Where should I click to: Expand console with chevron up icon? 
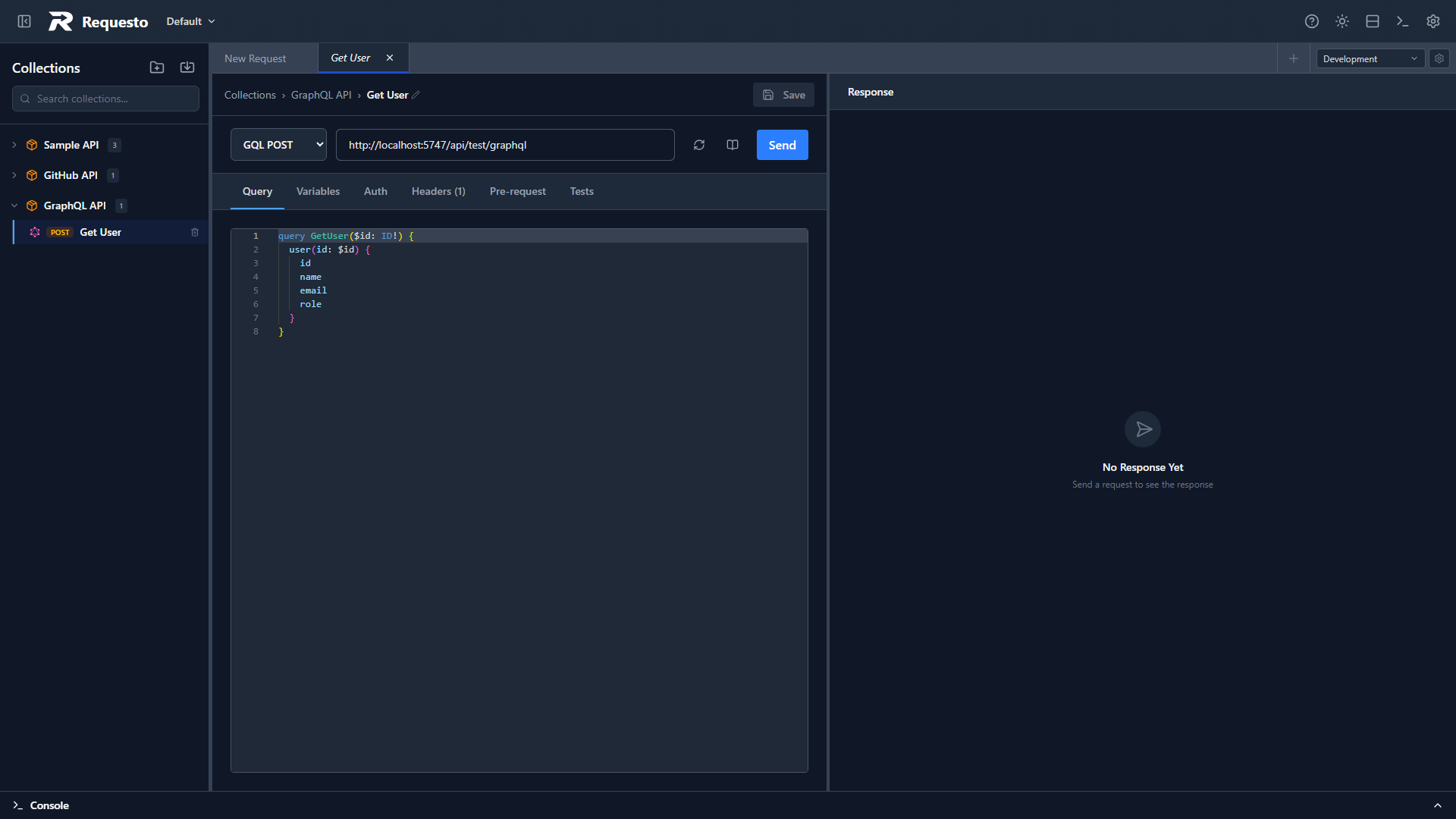[x=1438, y=805]
